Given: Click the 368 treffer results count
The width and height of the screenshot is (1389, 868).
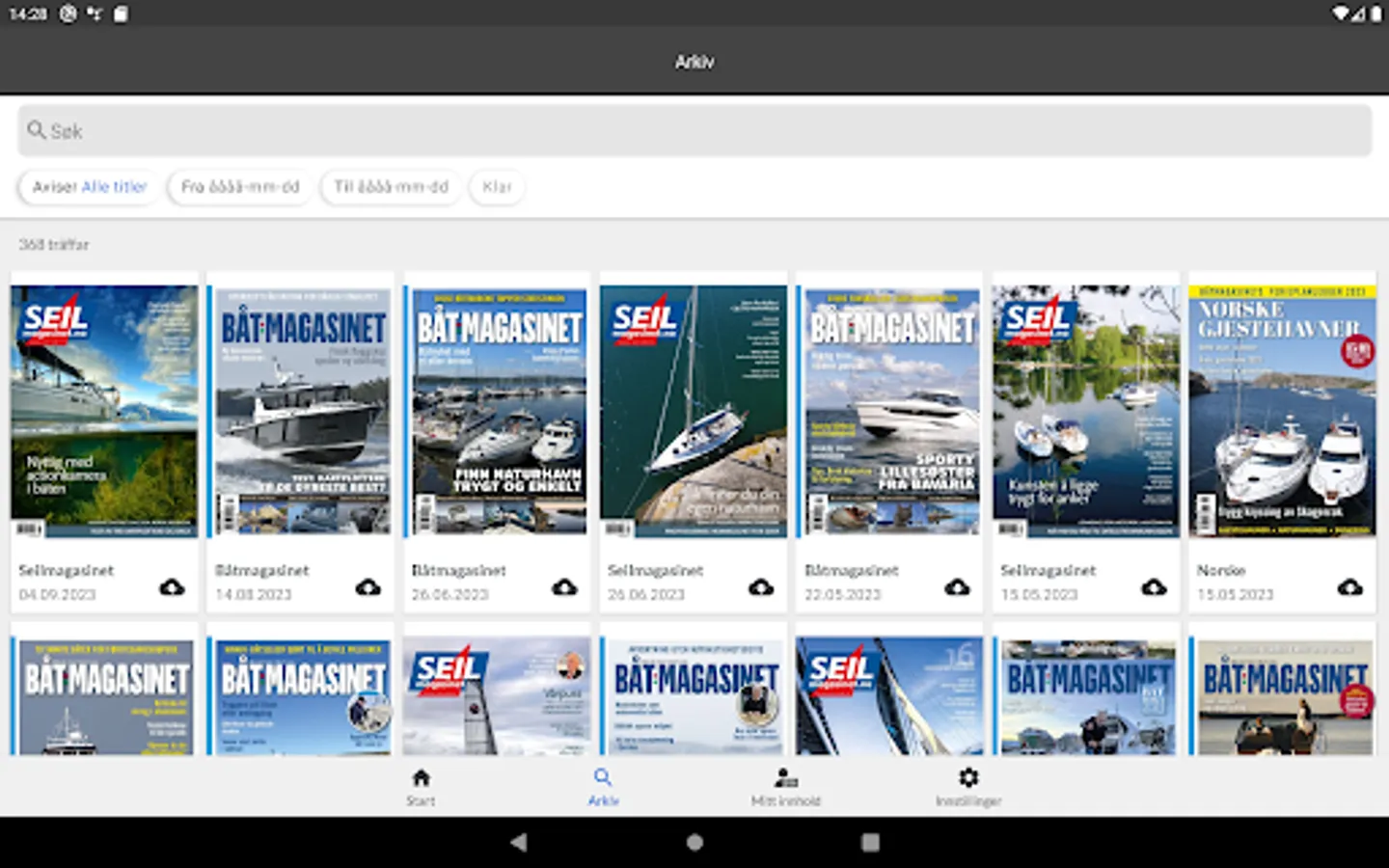Looking at the screenshot, I should point(54,245).
